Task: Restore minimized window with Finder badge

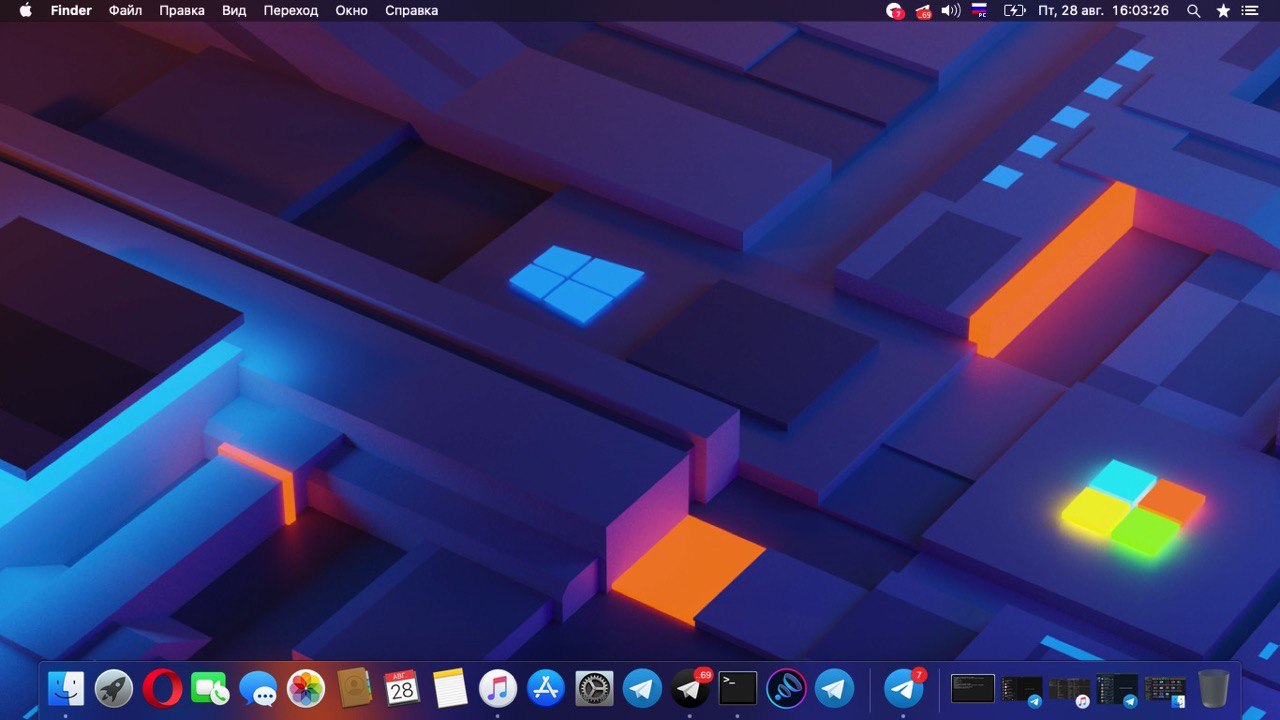Action: click(x=1166, y=690)
